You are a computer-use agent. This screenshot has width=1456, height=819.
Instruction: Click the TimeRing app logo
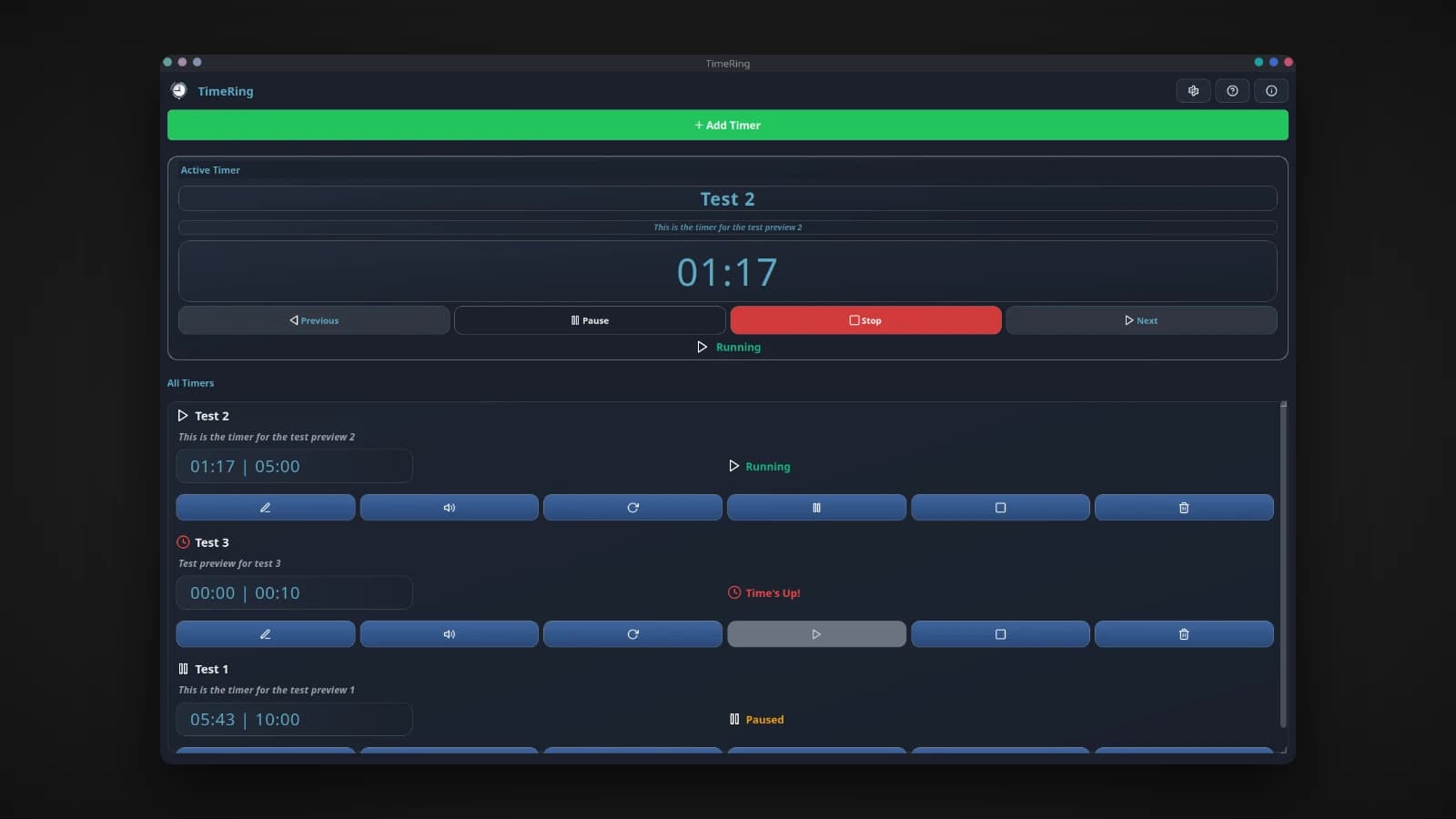pyautogui.click(x=179, y=90)
